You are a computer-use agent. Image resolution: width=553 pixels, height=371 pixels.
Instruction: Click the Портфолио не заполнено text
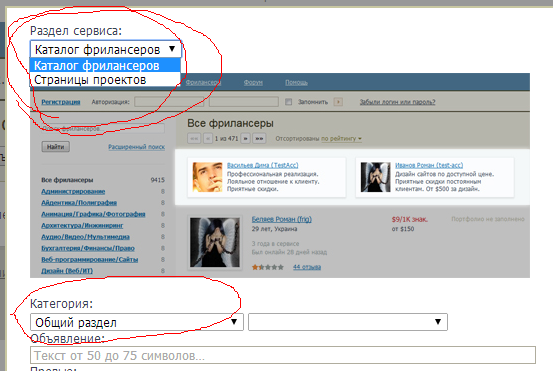coord(488,219)
